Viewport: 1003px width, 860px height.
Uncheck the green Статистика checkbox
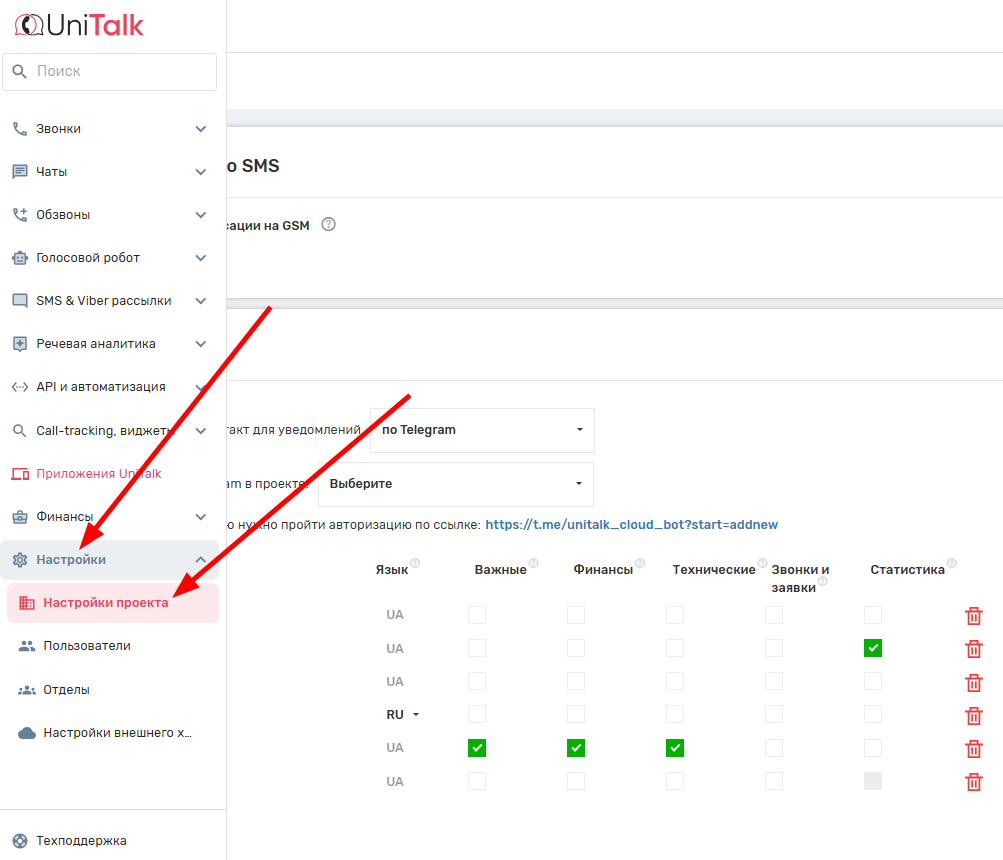[873, 648]
